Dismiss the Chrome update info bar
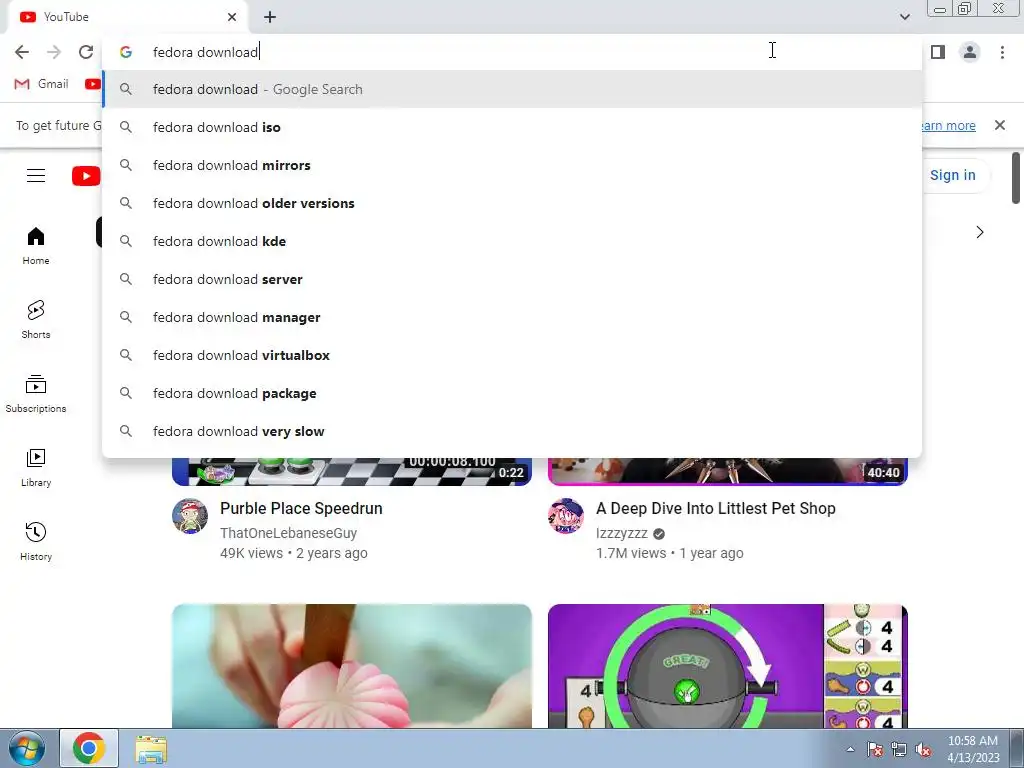This screenshot has width=1024, height=768. click(999, 125)
